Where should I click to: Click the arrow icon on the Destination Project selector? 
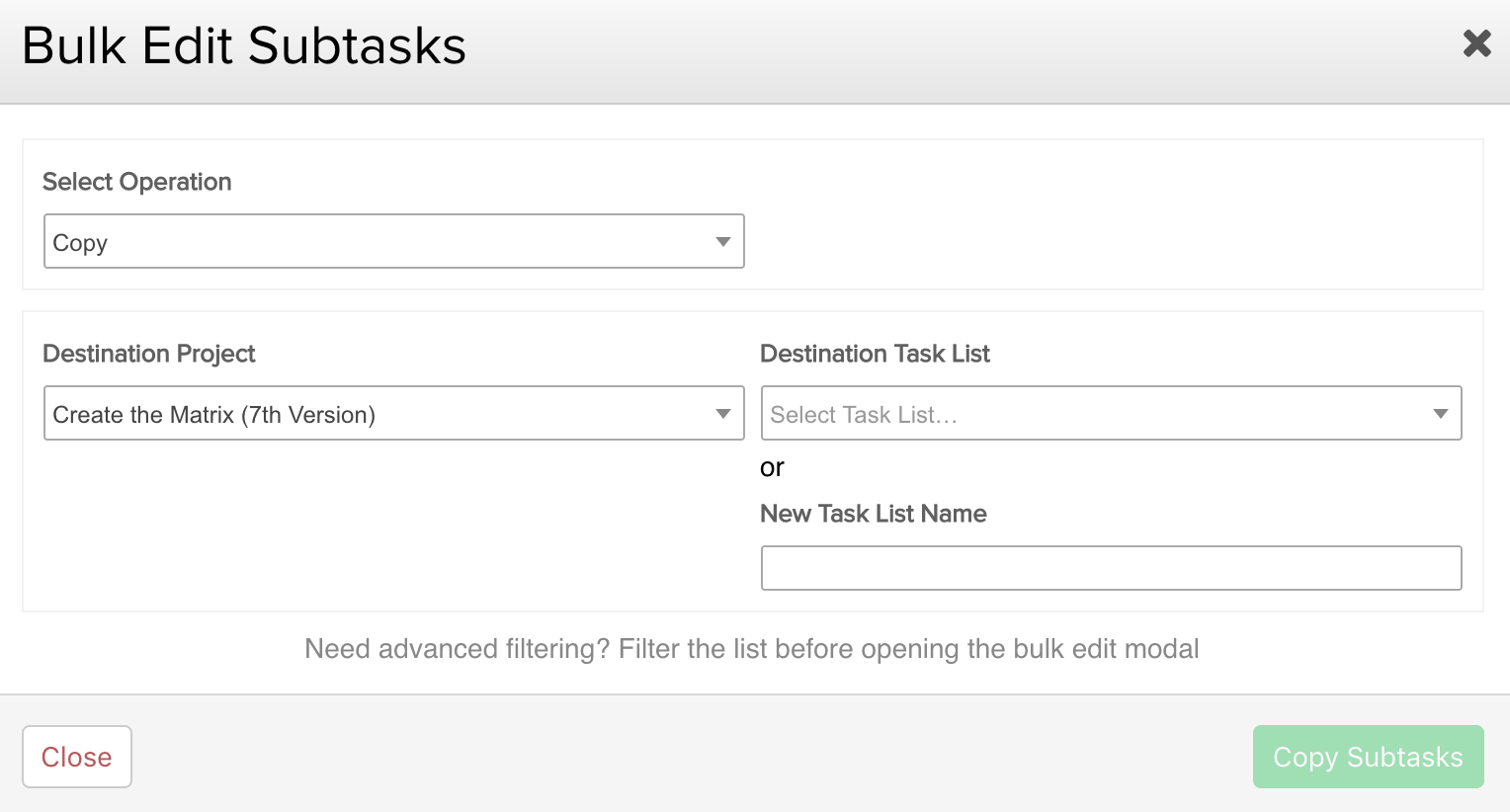coord(722,414)
